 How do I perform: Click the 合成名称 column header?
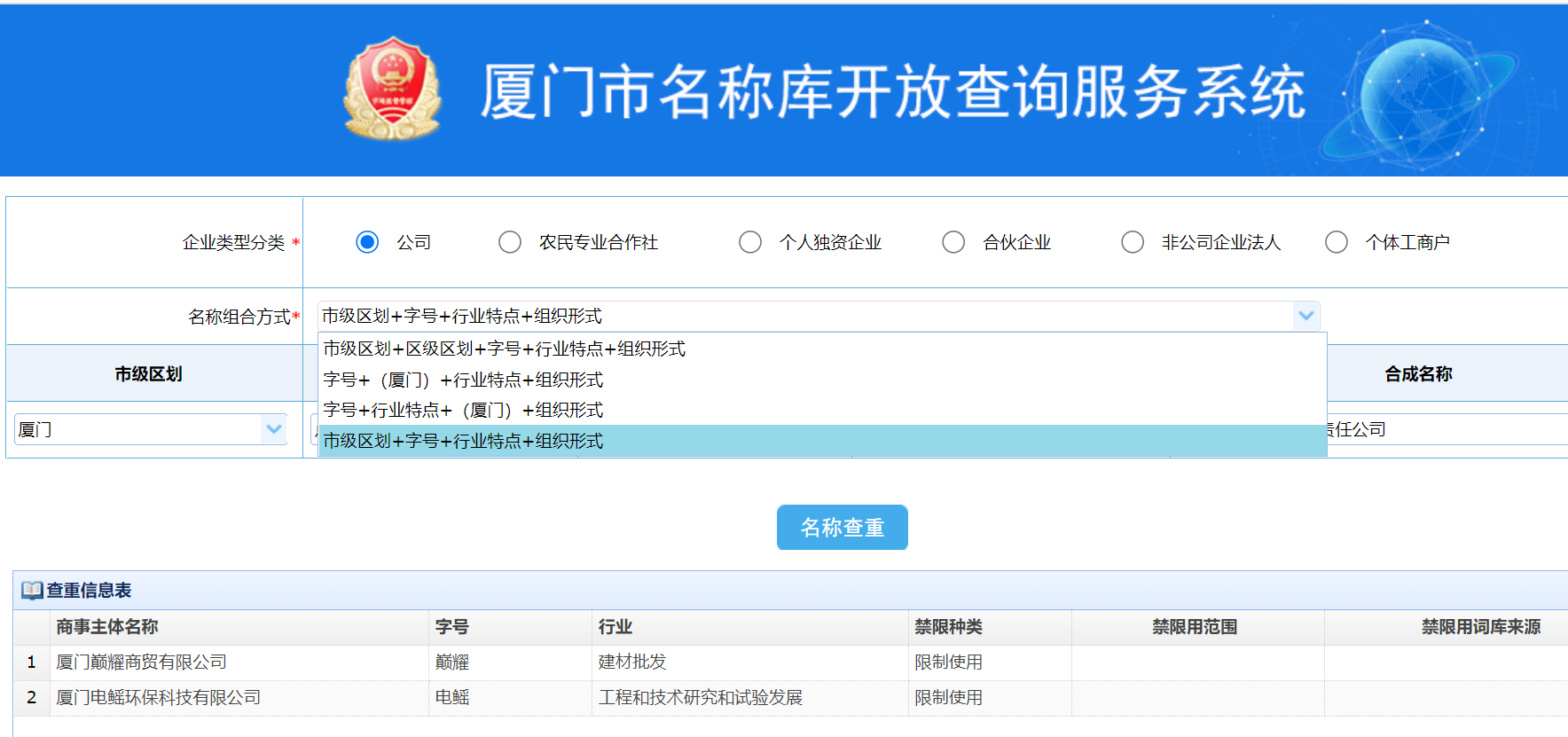click(1419, 374)
